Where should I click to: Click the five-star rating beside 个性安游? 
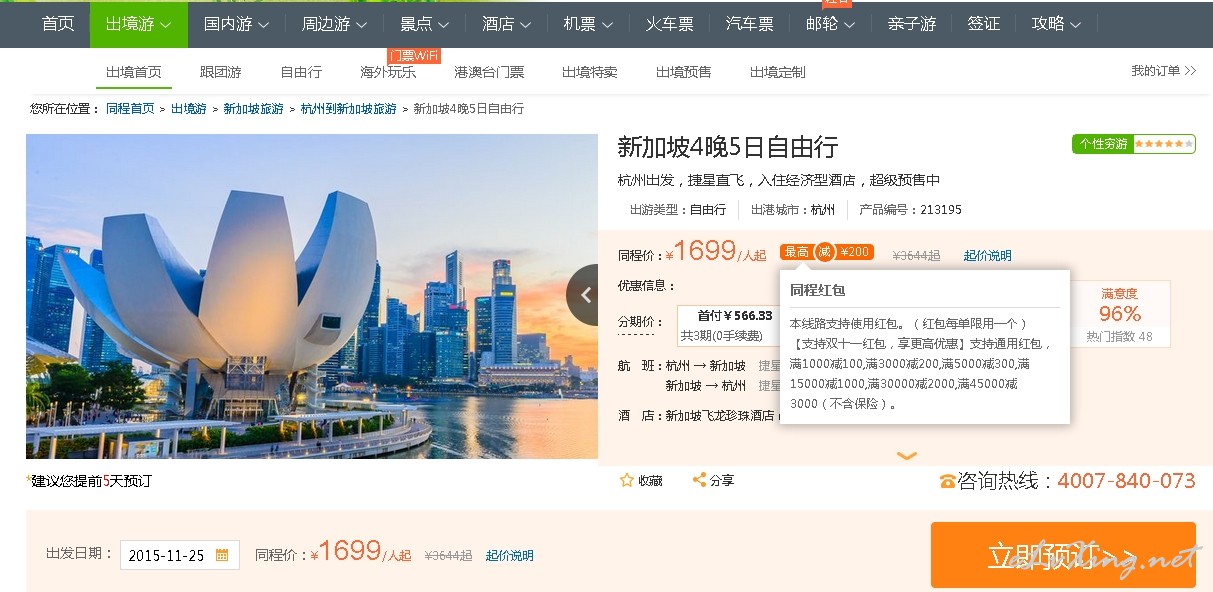coord(1163,144)
